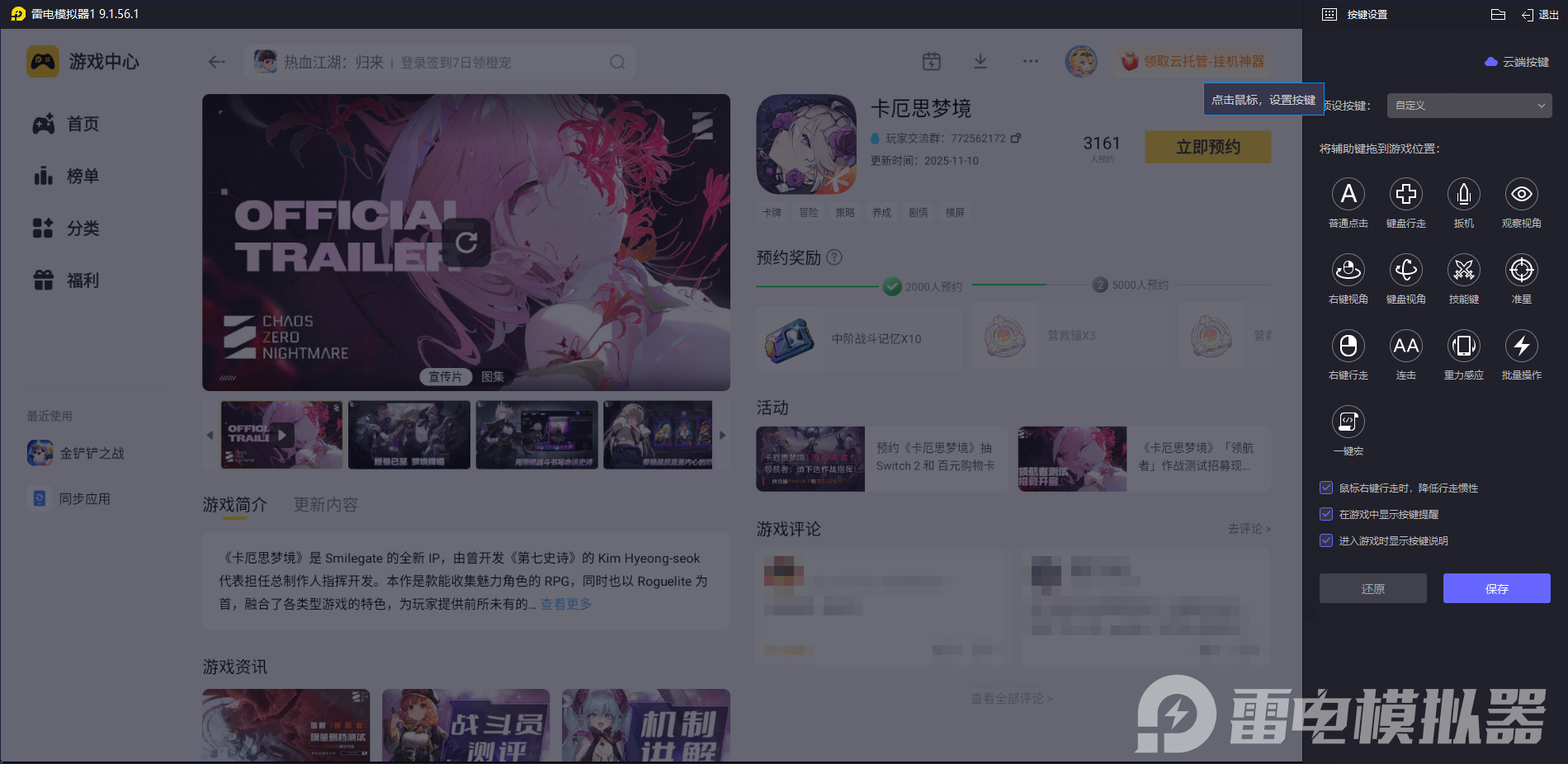Toggle 鼠标右键行走时降低行走惯性 checkbox
Viewport: 1568px width, 764px height.
pos(1326,488)
